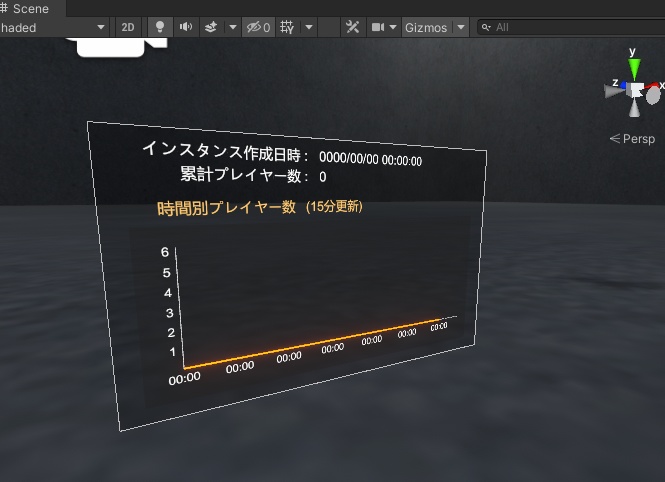Select the first 00:00 time label

click(184, 379)
